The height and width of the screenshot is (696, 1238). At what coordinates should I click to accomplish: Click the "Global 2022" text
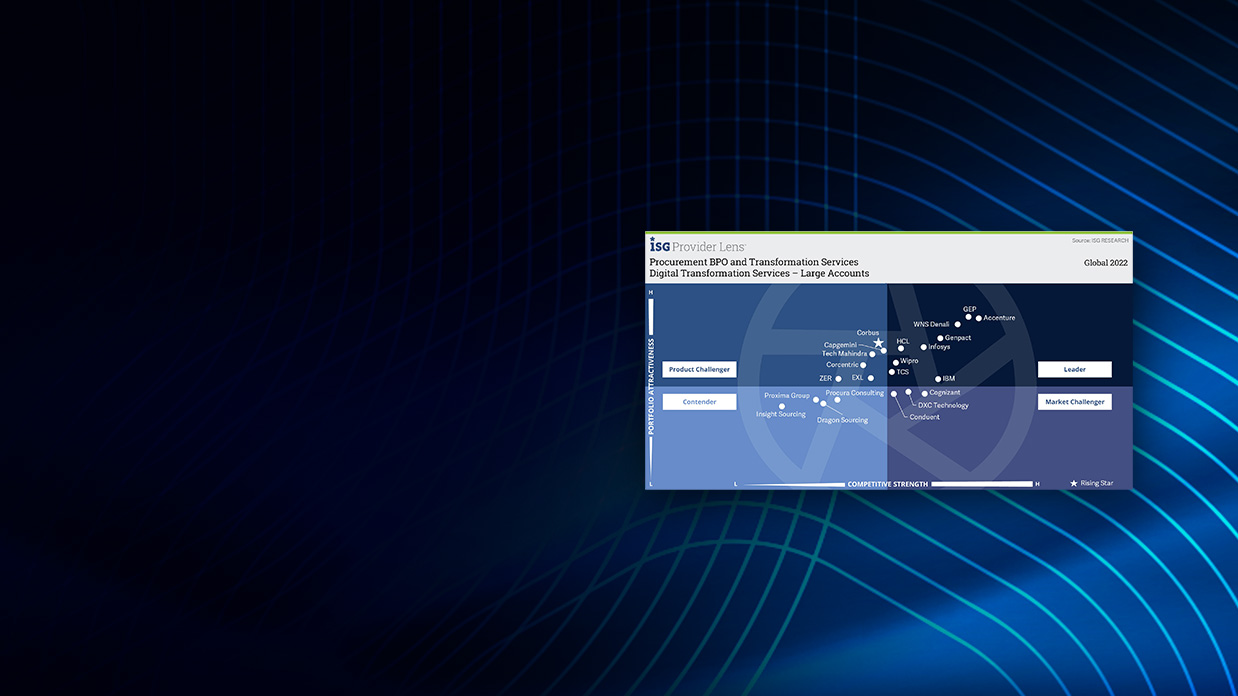click(x=1106, y=263)
